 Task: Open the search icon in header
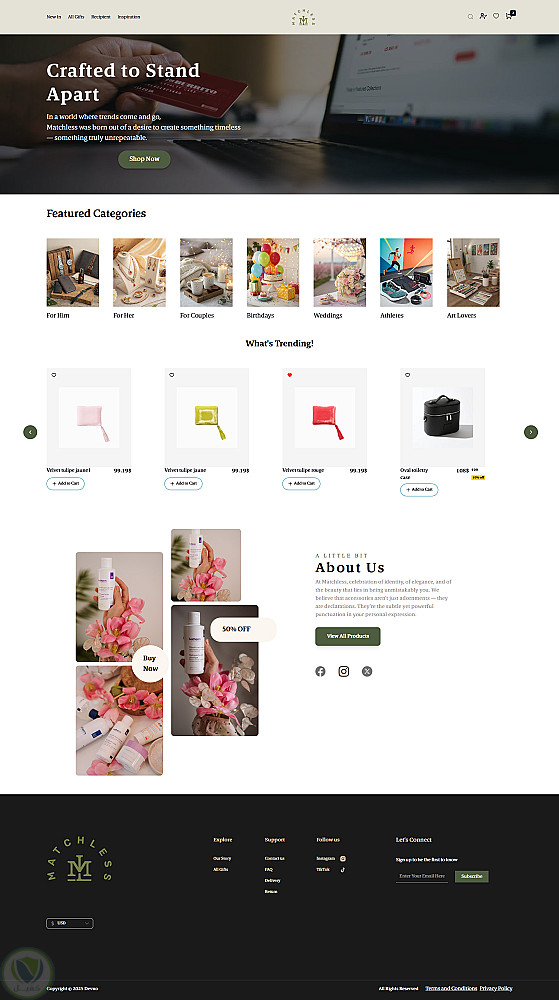tap(470, 17)
